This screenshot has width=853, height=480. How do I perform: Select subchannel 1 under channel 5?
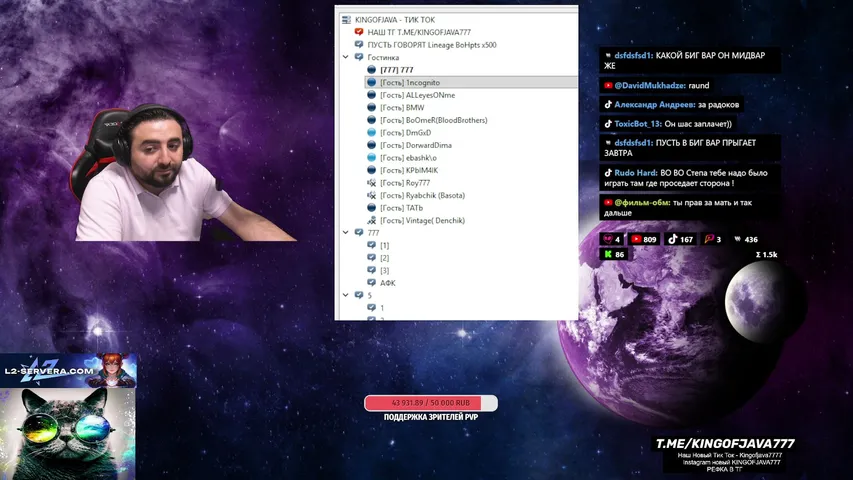(x=382, y=307)
